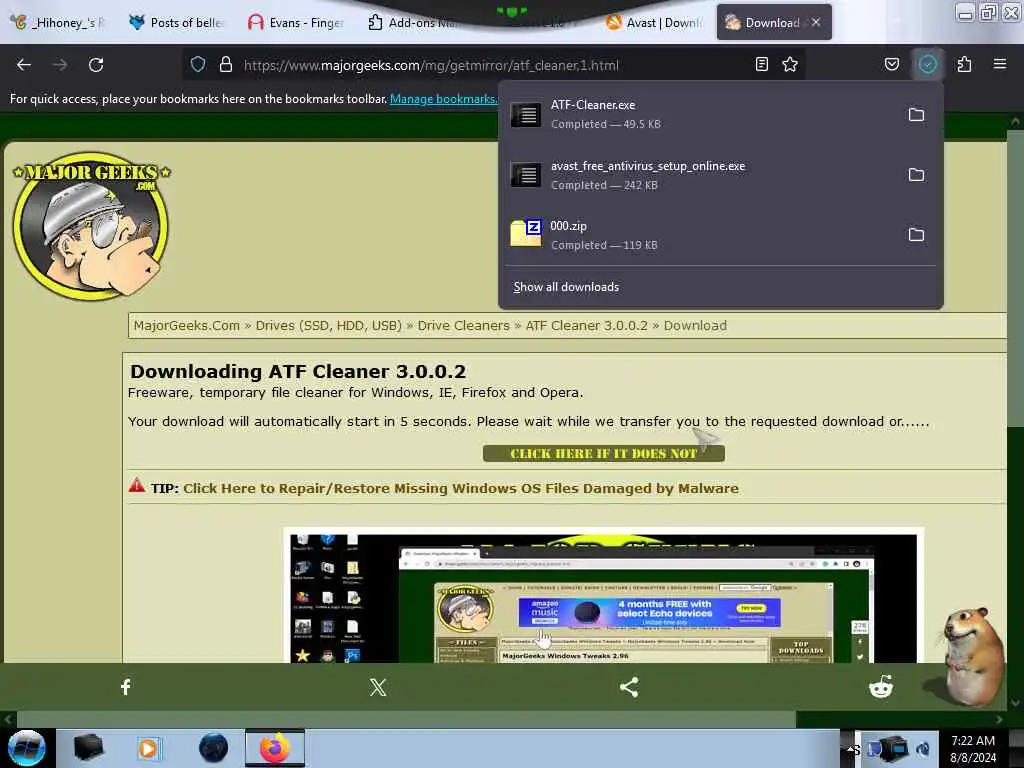Screen dimensions: 1024x768
Task: Click Show all downloads
Action: [x=566, y=287]
